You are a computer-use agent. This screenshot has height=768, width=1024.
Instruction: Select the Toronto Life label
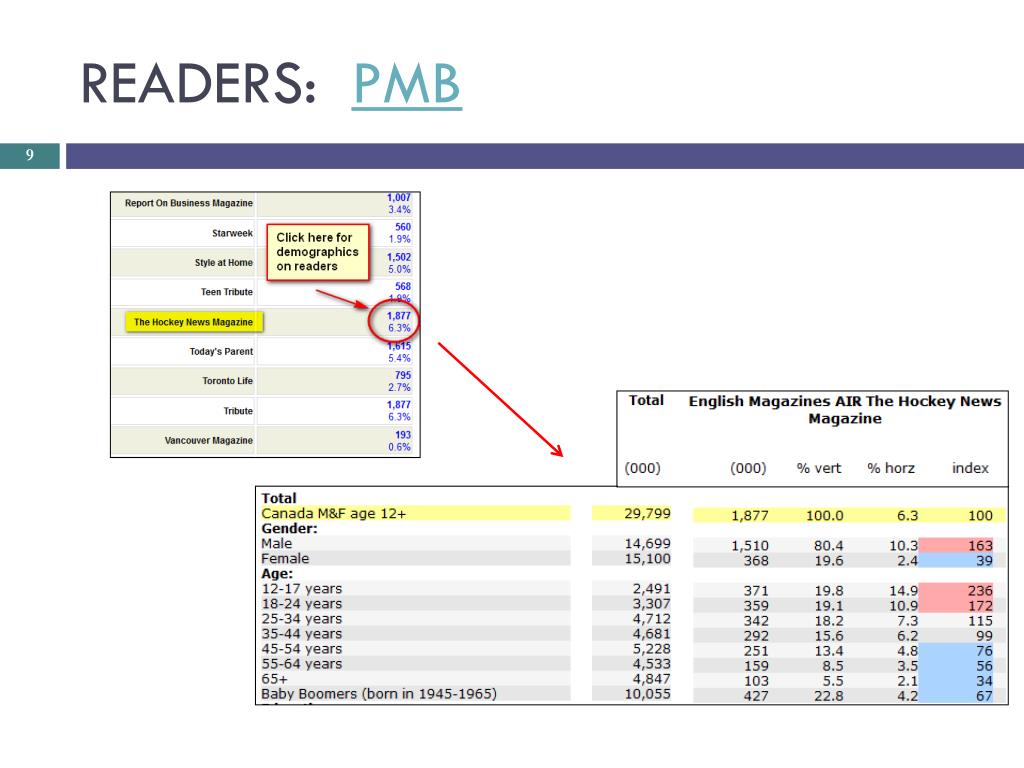click(x=227, y=381)
